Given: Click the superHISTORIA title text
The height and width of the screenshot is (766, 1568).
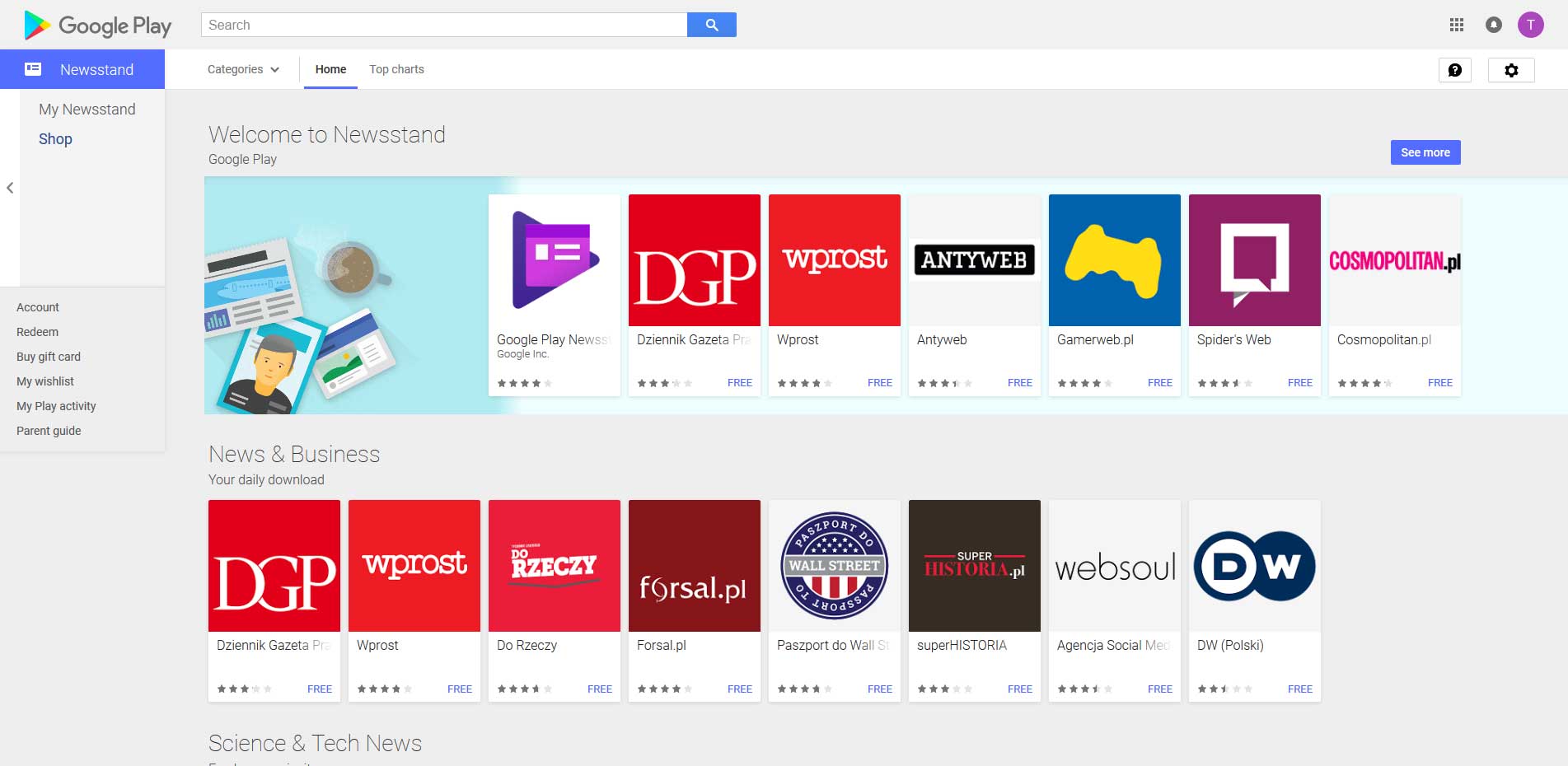Looking at the screenshot, I should (x=962, y=646).
